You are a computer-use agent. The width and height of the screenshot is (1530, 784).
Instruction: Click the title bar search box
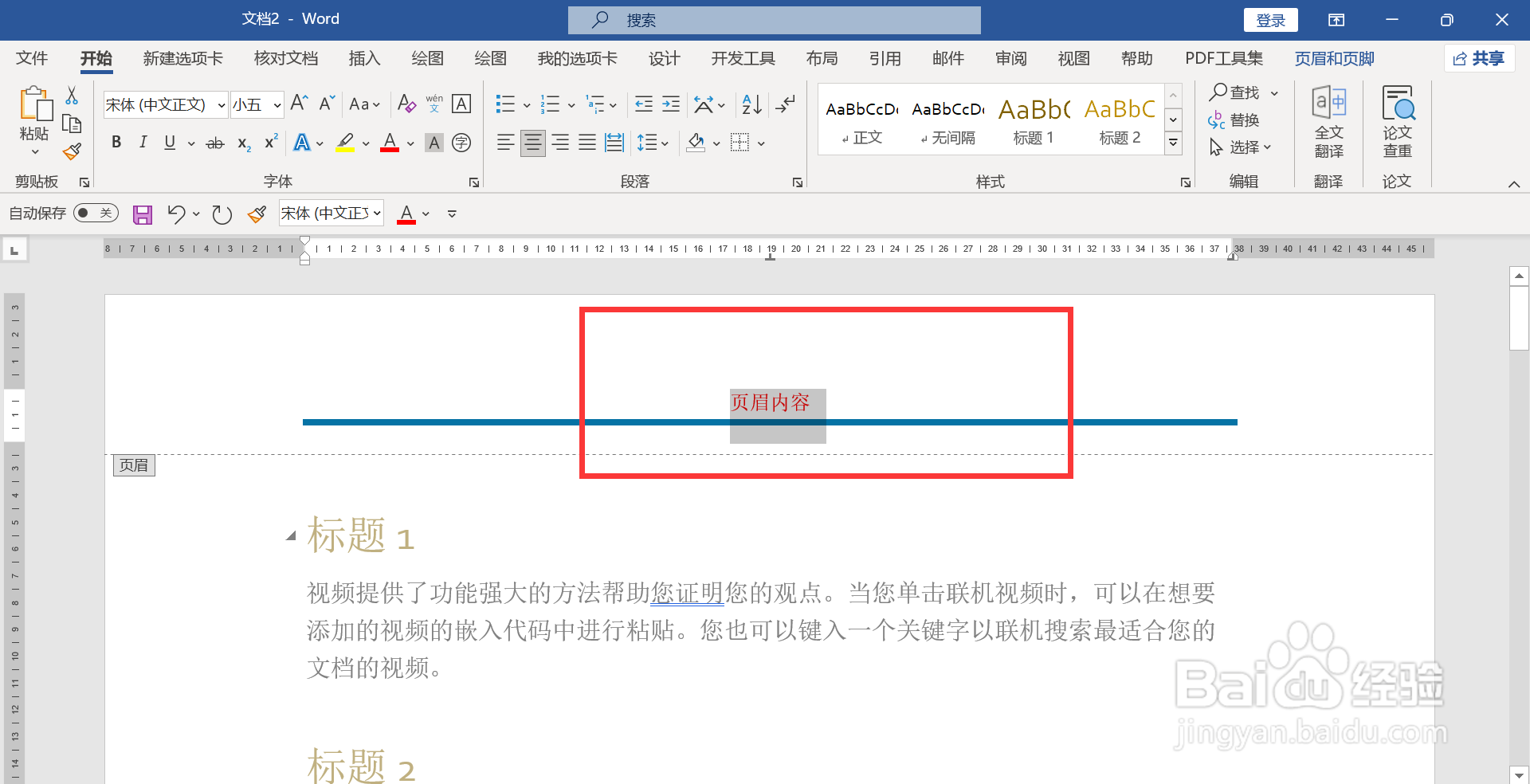(x=774, y=20)
